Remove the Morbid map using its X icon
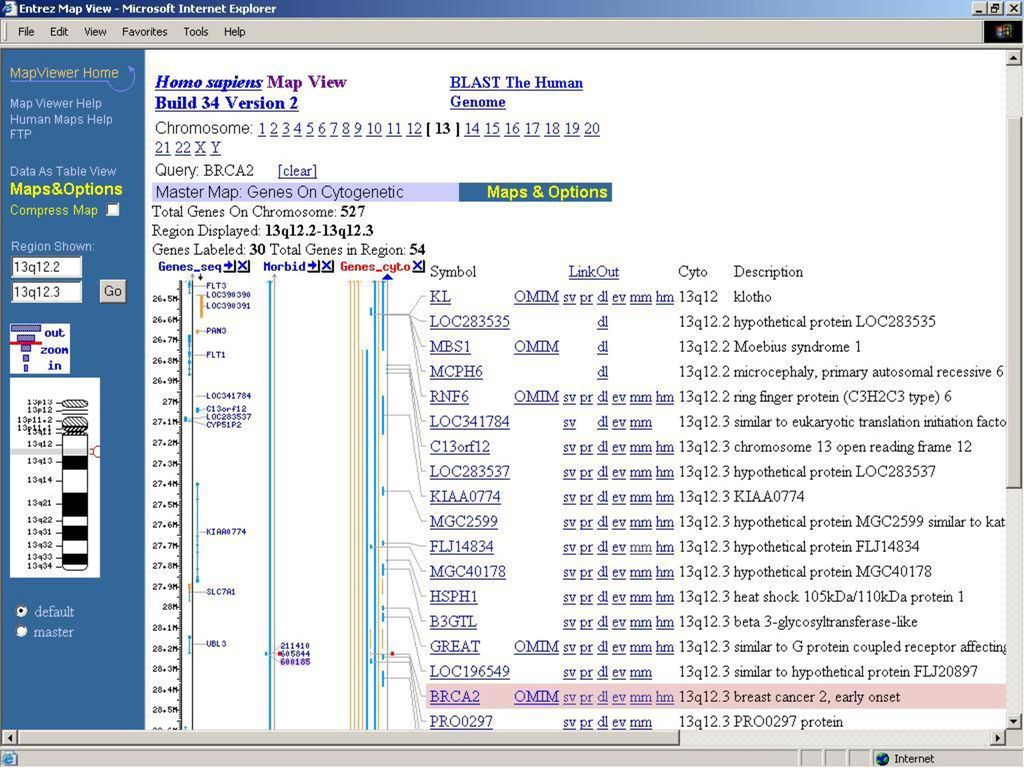 [327, 266]
